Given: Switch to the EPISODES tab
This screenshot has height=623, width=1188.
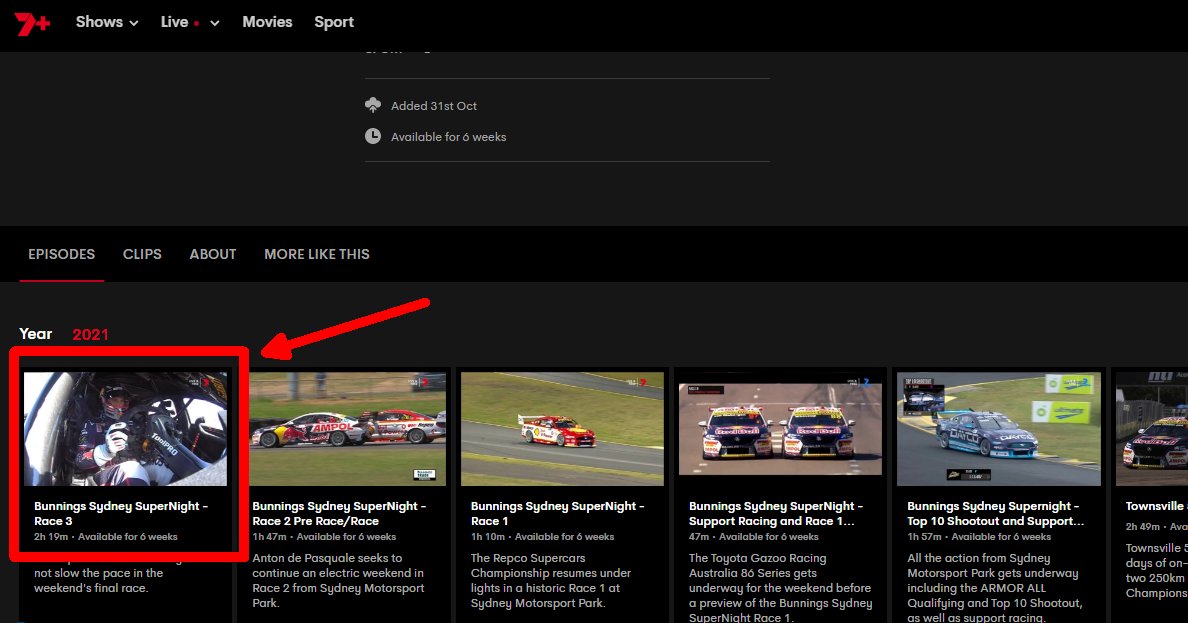Looking at the screenshot, I should coord(61,255).
